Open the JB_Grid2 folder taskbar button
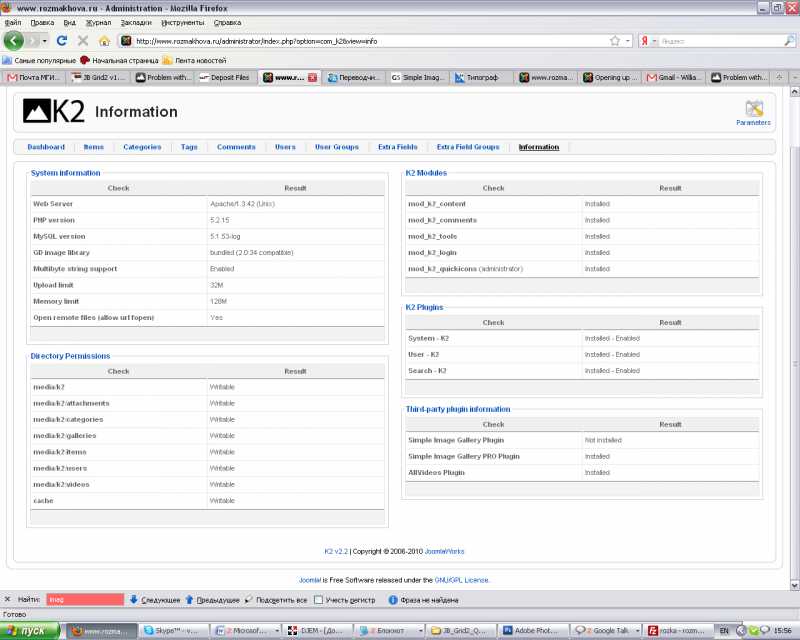 (x=461, y=631)
